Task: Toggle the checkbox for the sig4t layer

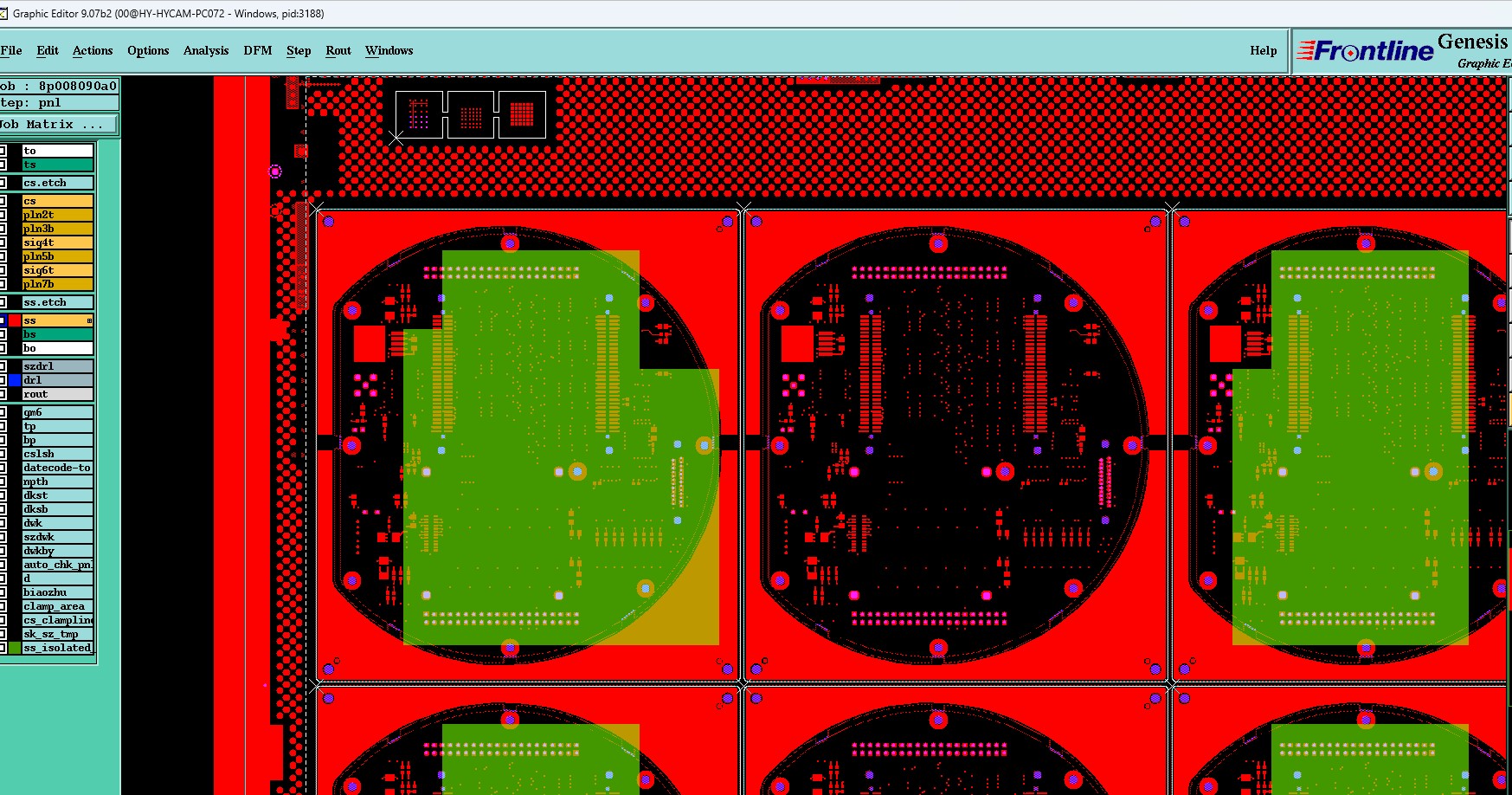Action: (3, 242)
